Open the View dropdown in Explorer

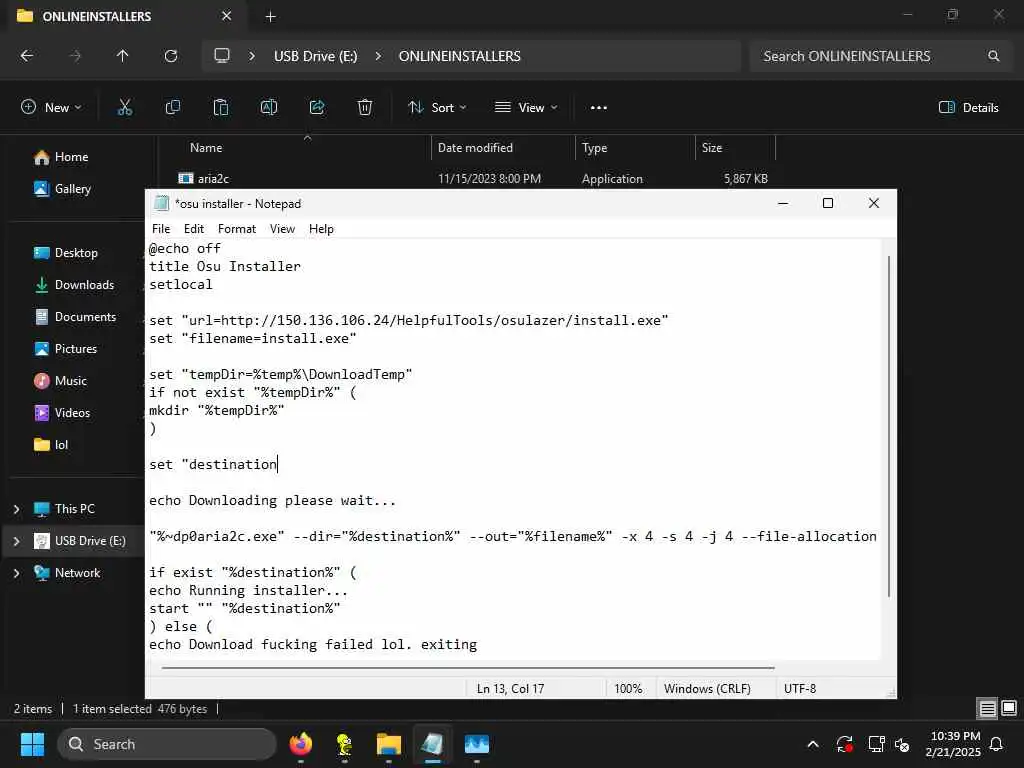(526, 108)
